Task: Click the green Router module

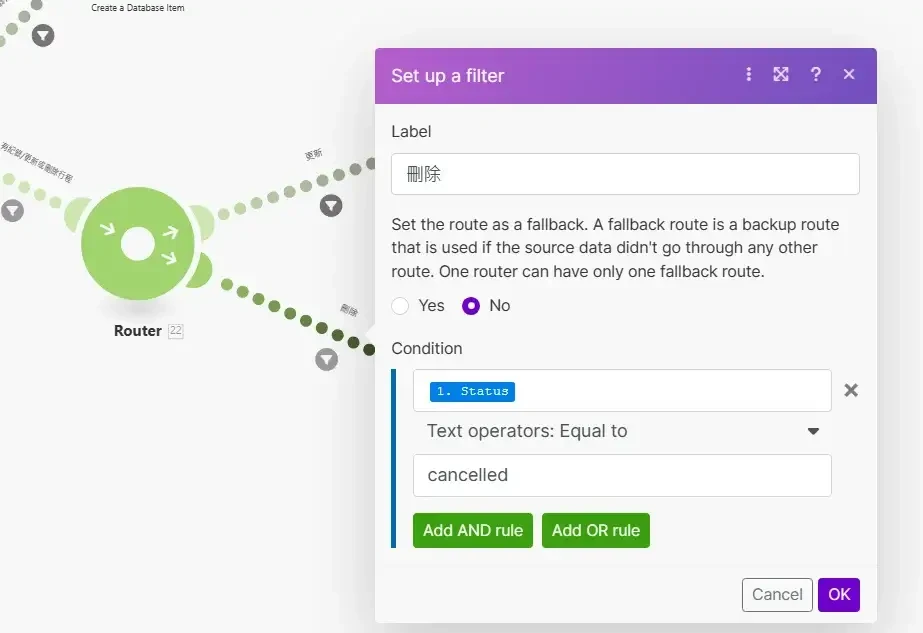Action: click(138, 244)
